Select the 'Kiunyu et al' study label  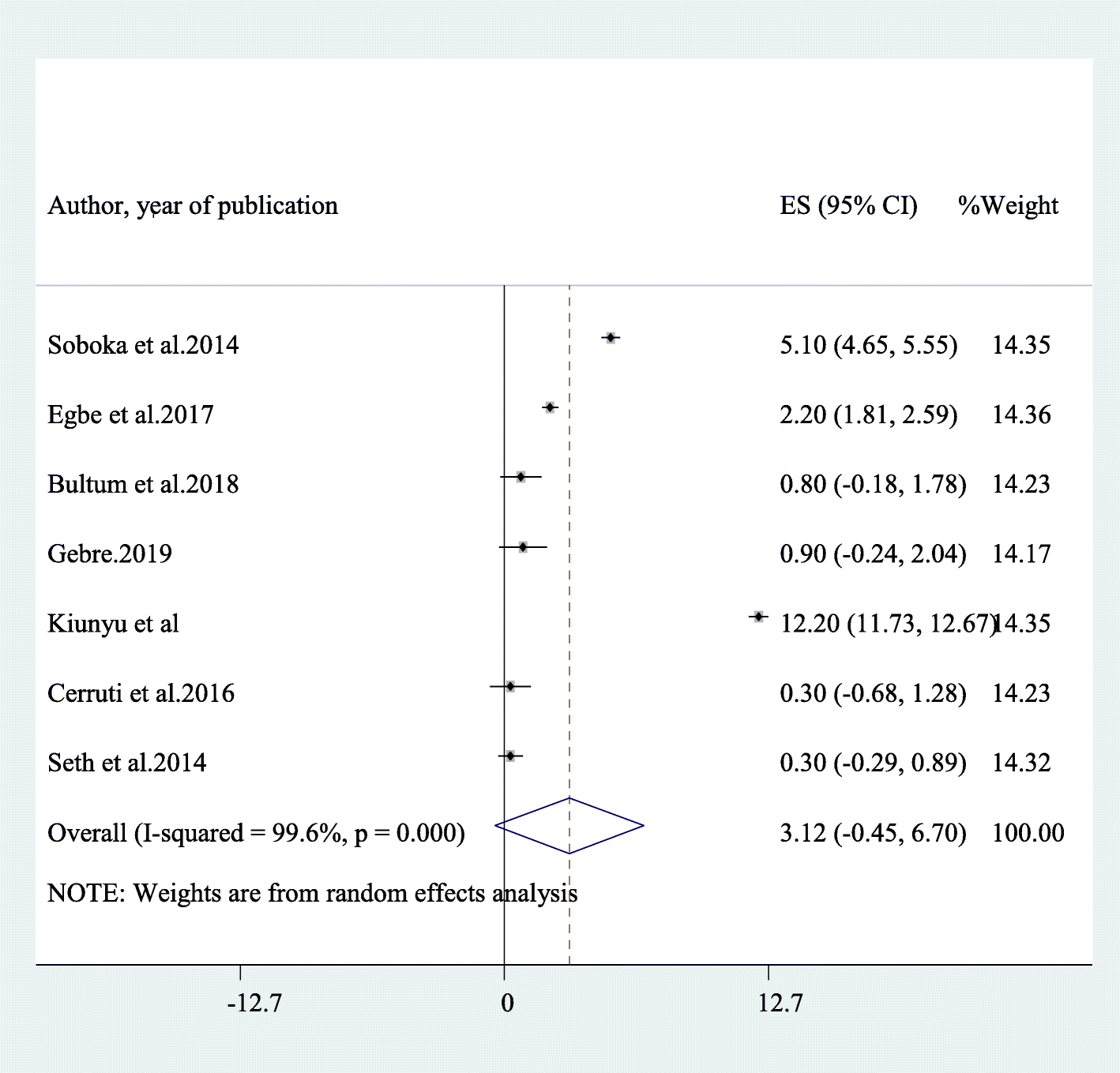point(113,624)
